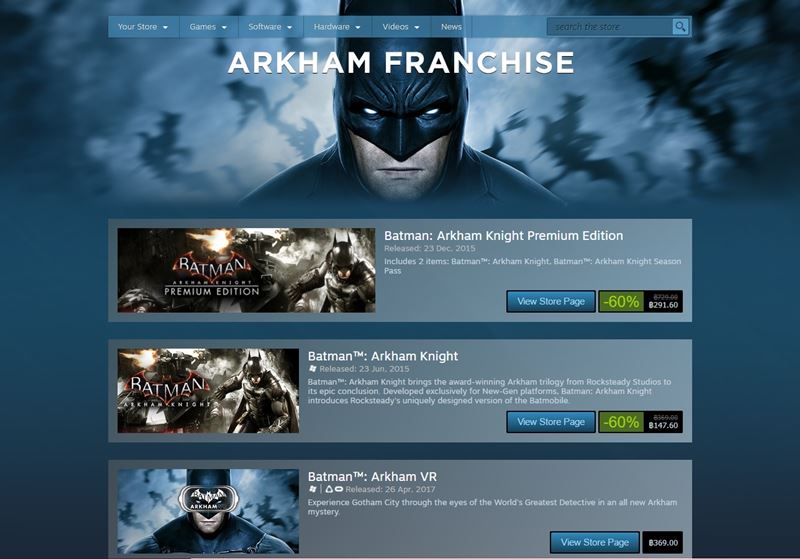Click Windows icon under Arkham VR title
Image resolution: width=800 pixels, height=559 pixels.
(313, 489)
